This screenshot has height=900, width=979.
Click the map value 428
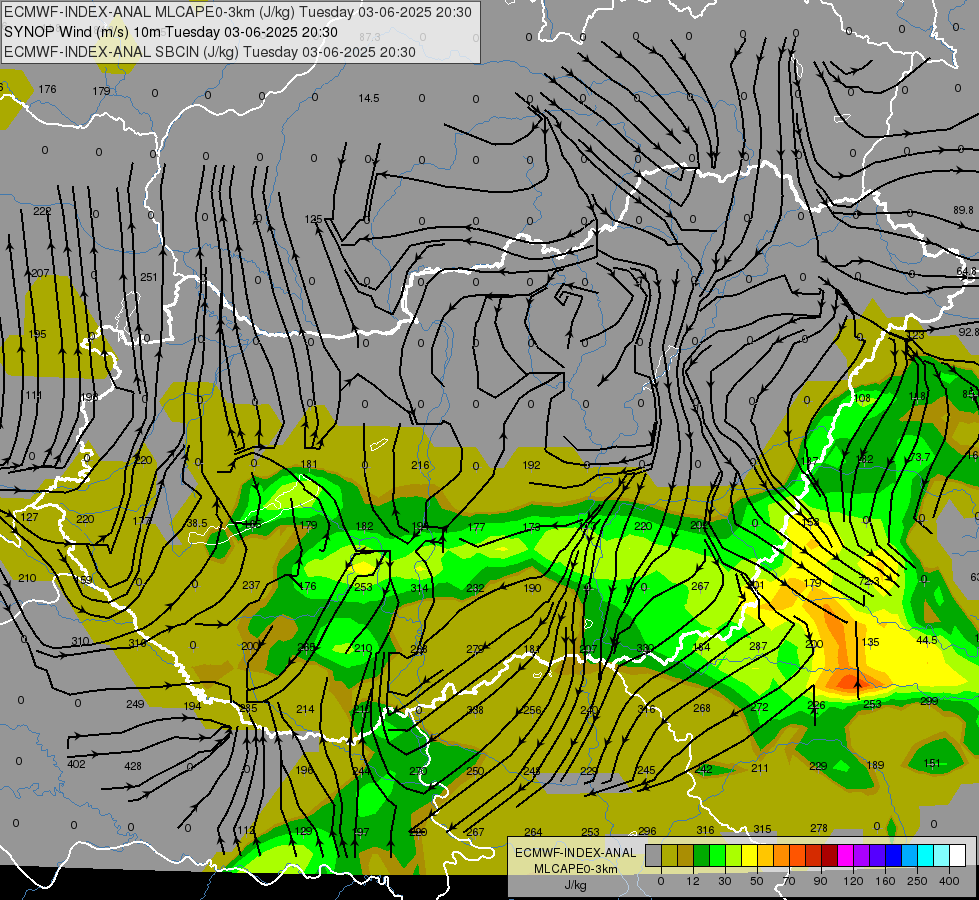tap(133, 766)
